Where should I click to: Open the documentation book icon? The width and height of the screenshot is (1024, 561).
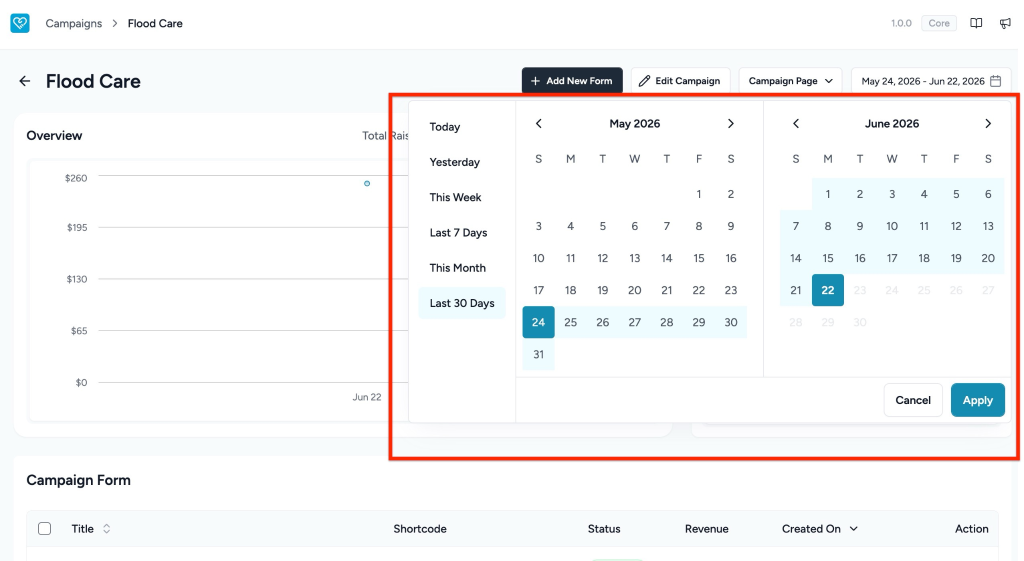(x=976, y=24)
